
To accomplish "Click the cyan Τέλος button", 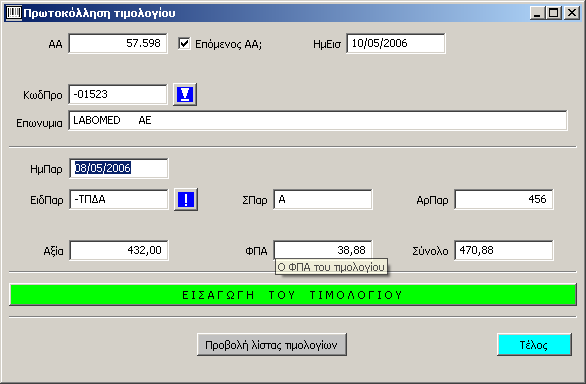I will (x=534, y=344).
